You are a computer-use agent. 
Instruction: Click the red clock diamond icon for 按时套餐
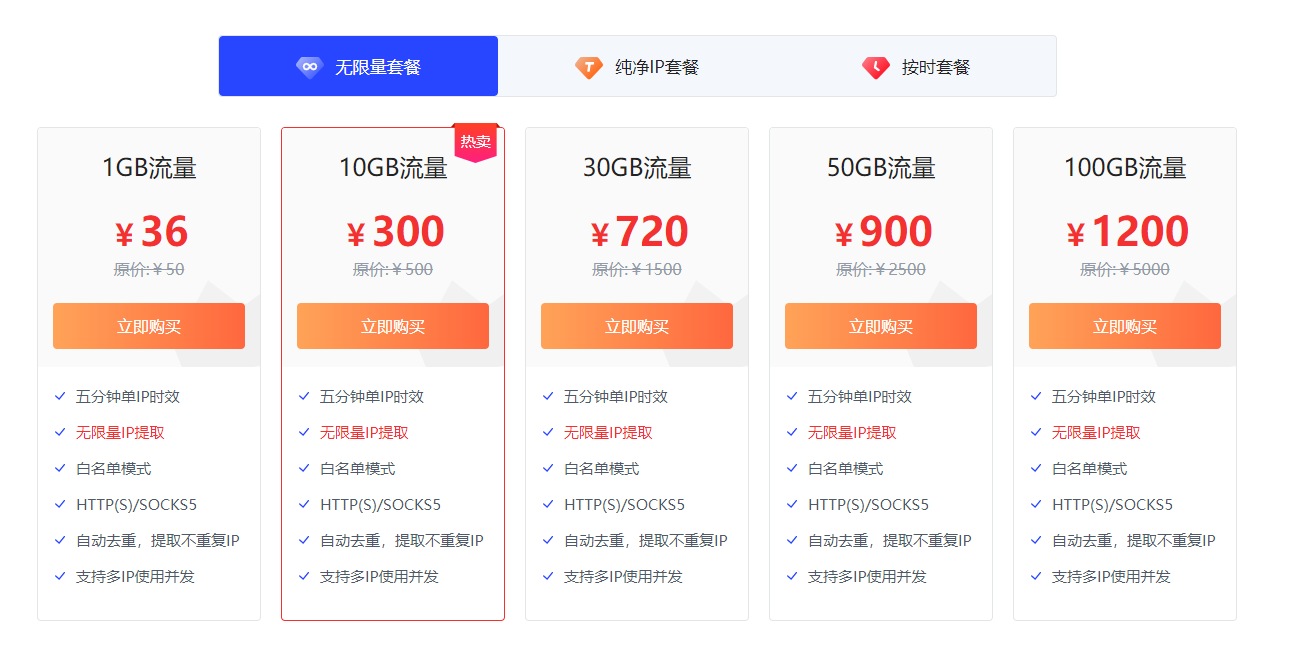(876, 67)
